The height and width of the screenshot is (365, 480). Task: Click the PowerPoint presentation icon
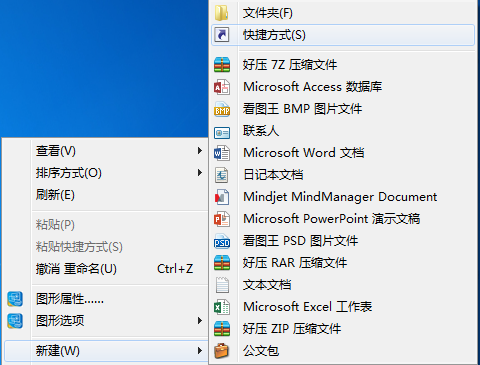pos(222,219)
